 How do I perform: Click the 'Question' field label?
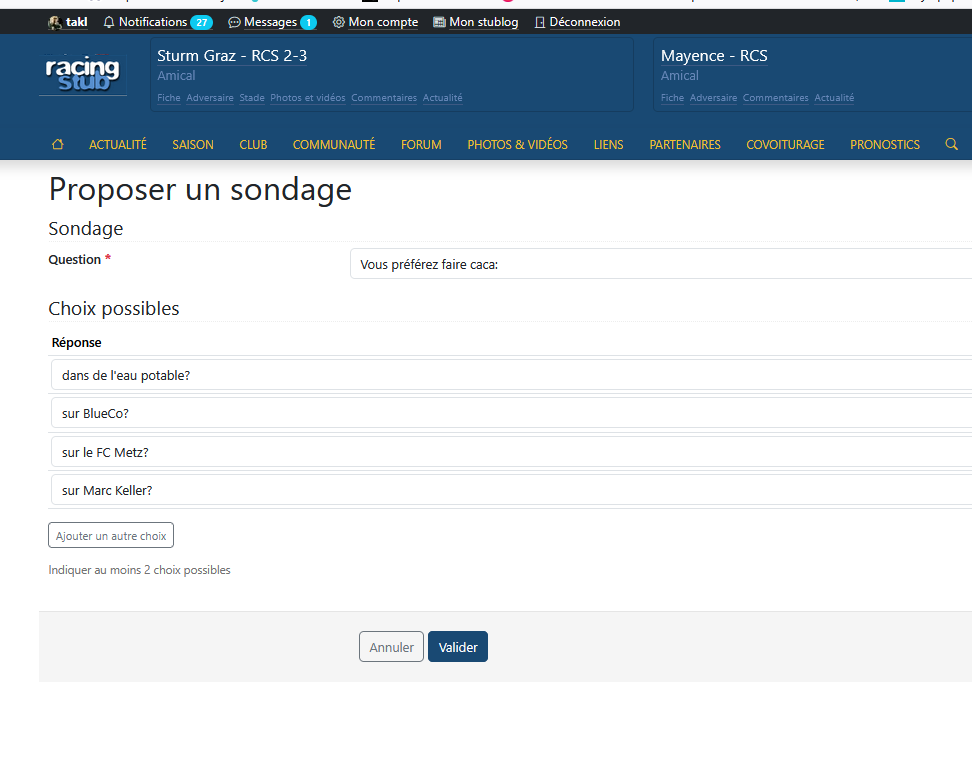click(74, 260)
